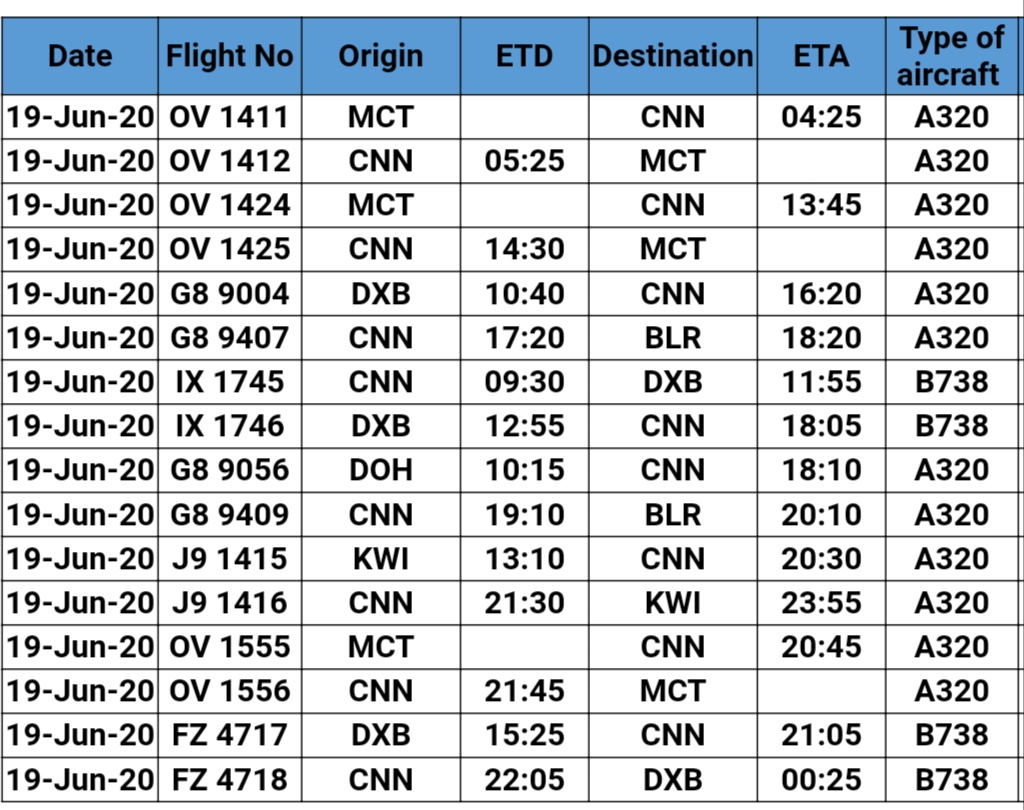Screen dimensions: 1024x810
Task: Select the ETA header cell
Action: [x=822, y=56]
